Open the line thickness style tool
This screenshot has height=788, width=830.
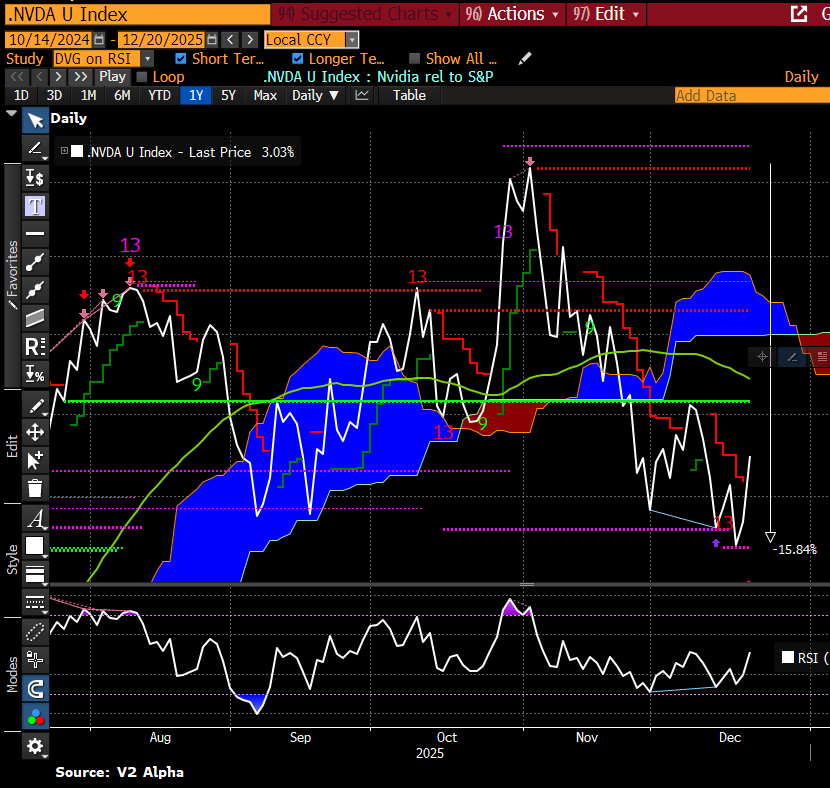click(35, 573)
